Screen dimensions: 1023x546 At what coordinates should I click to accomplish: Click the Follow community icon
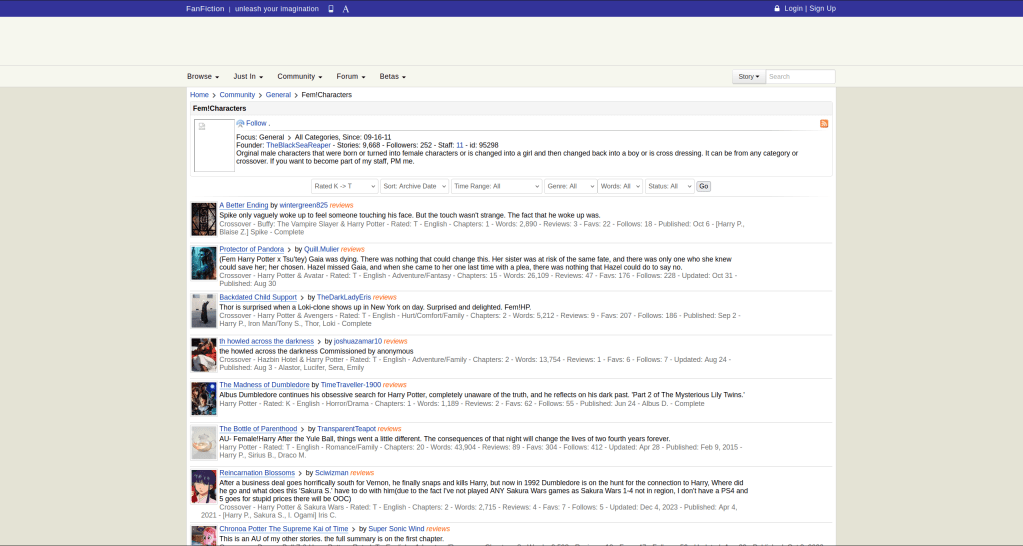(240, 123)
